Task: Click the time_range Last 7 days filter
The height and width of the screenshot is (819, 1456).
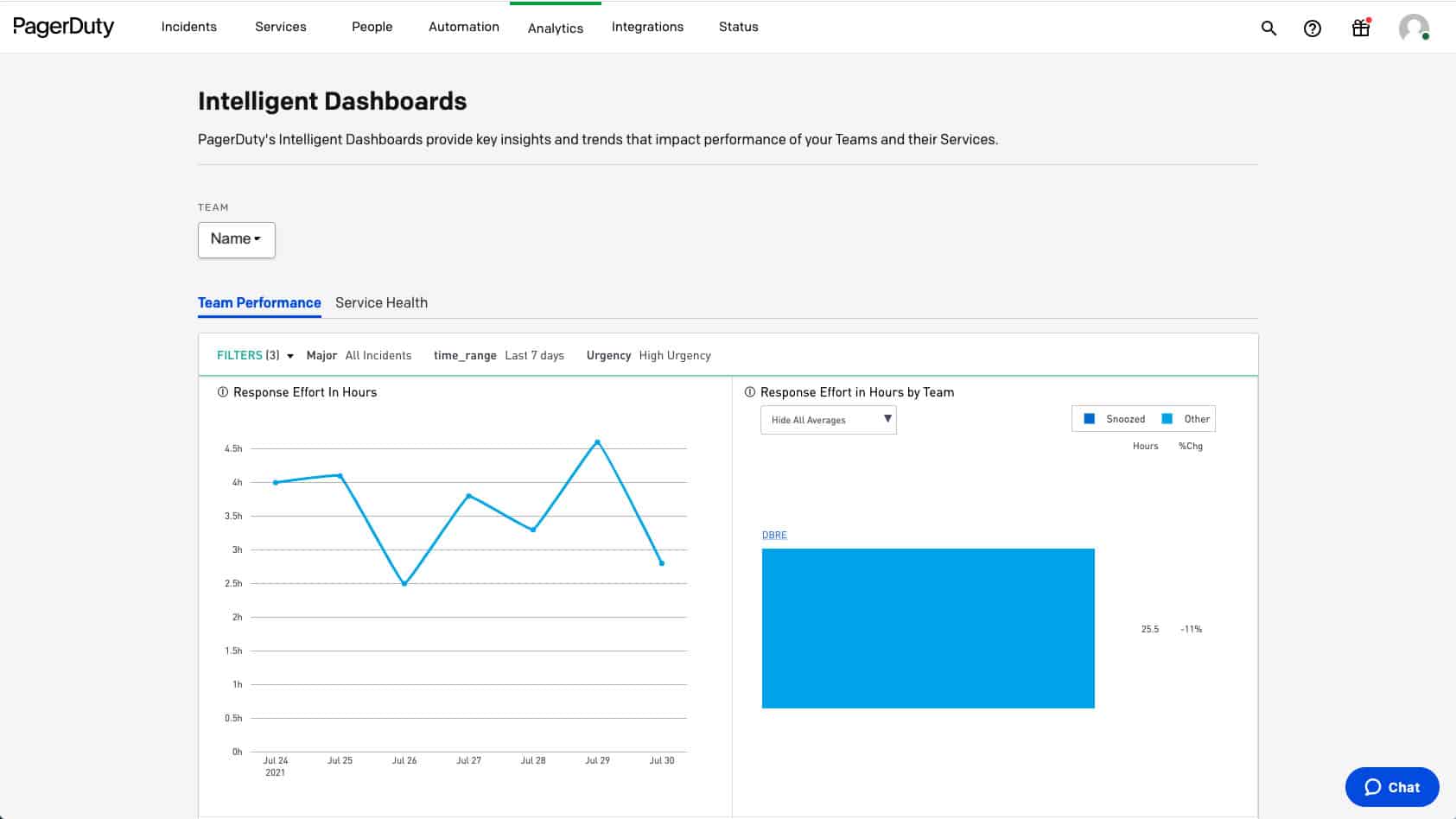Action: click(499, 355)
